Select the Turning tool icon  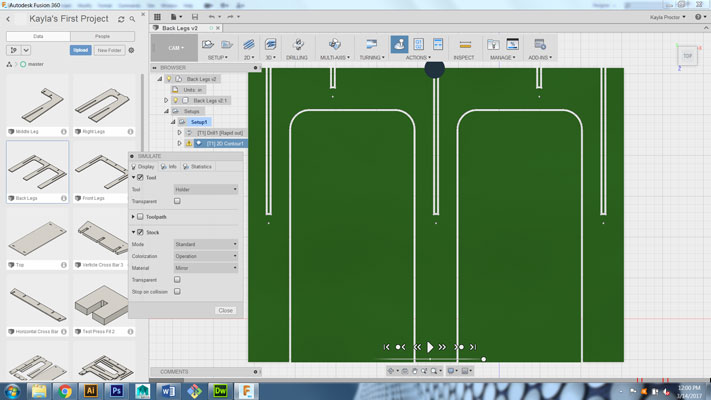tap(371, 44)
